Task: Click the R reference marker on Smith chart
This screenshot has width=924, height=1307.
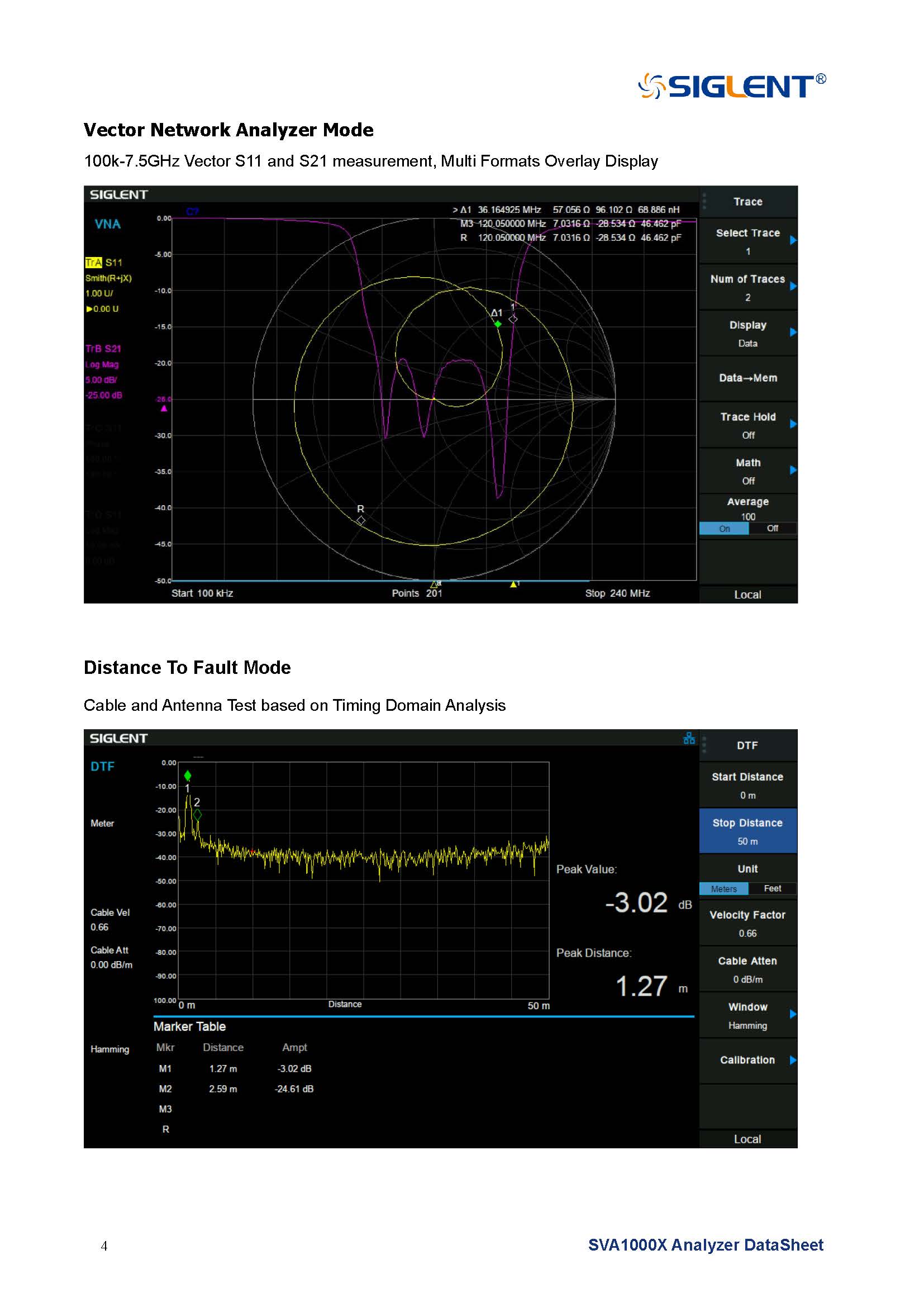Action: 361,520
